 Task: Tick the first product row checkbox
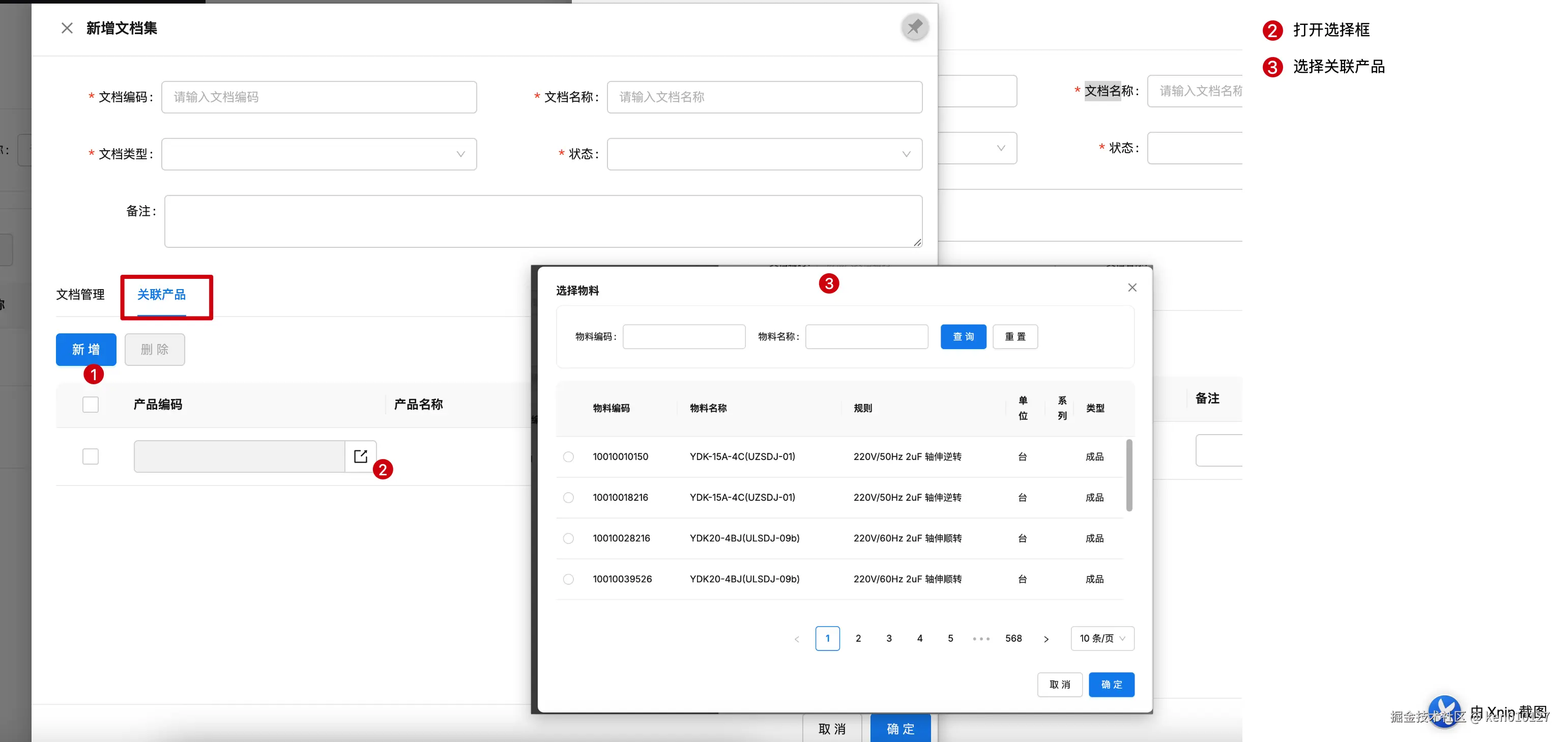coord(90,456)
